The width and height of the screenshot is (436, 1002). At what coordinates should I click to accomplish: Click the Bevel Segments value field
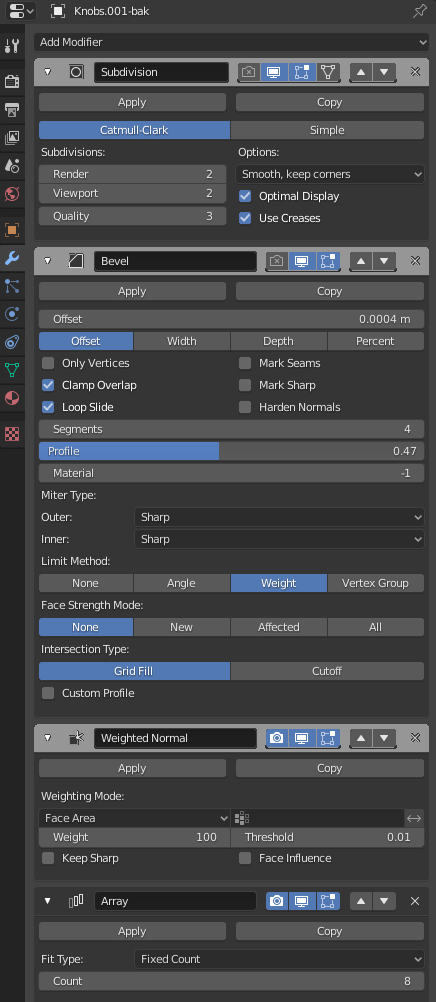231,429
